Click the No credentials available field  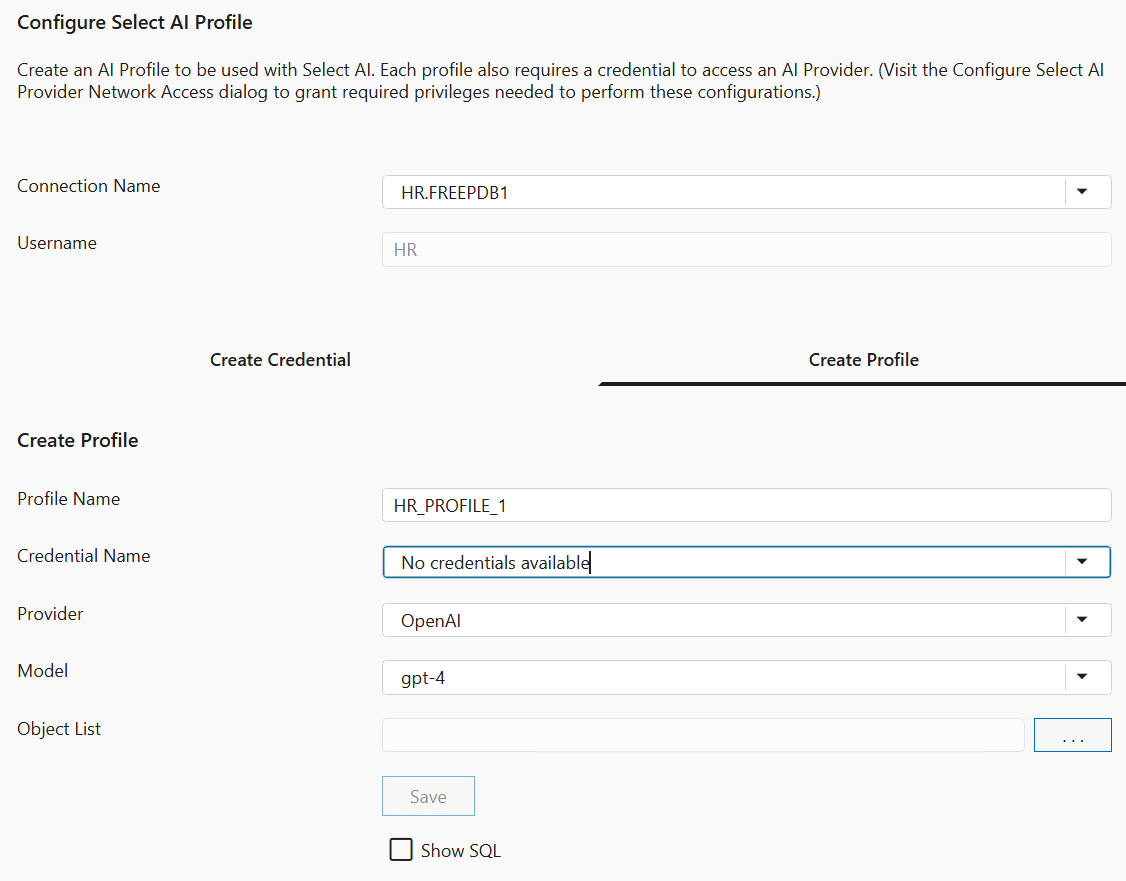[x=495, y=561]
